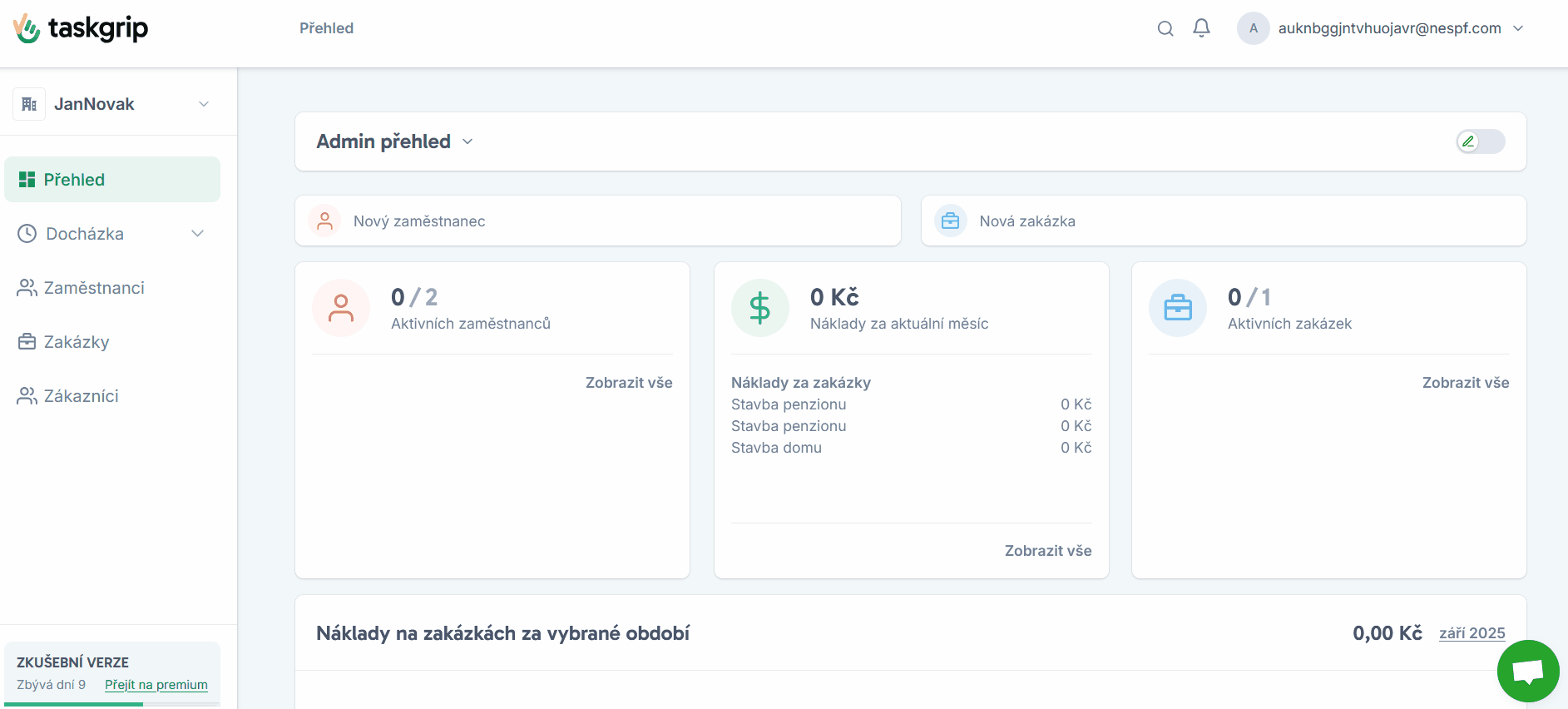Click the dollar sign costs icon
The height and width of the screenshot is (709, 1568).
(x=759, y=308)
